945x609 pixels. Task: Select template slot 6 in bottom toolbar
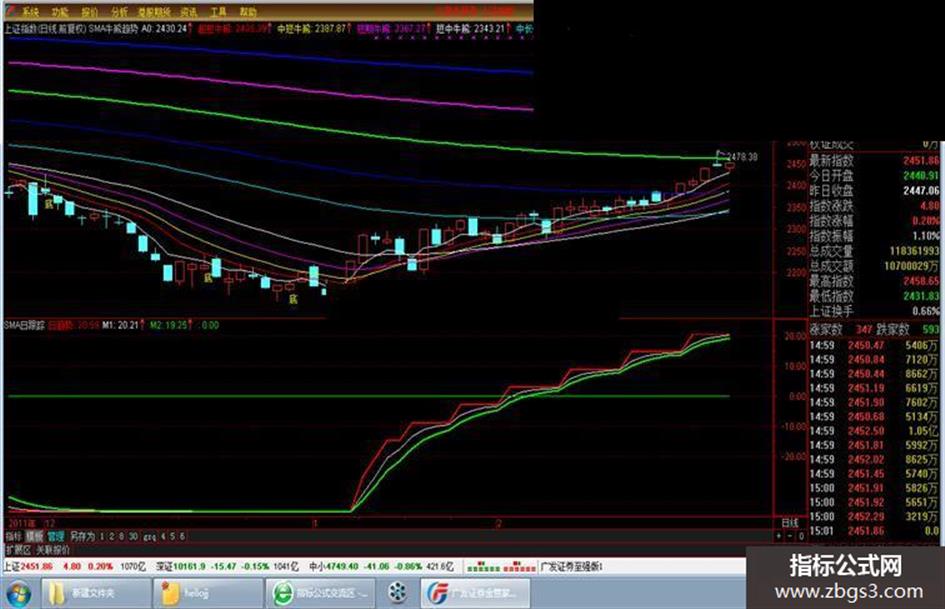click(182, 536)
